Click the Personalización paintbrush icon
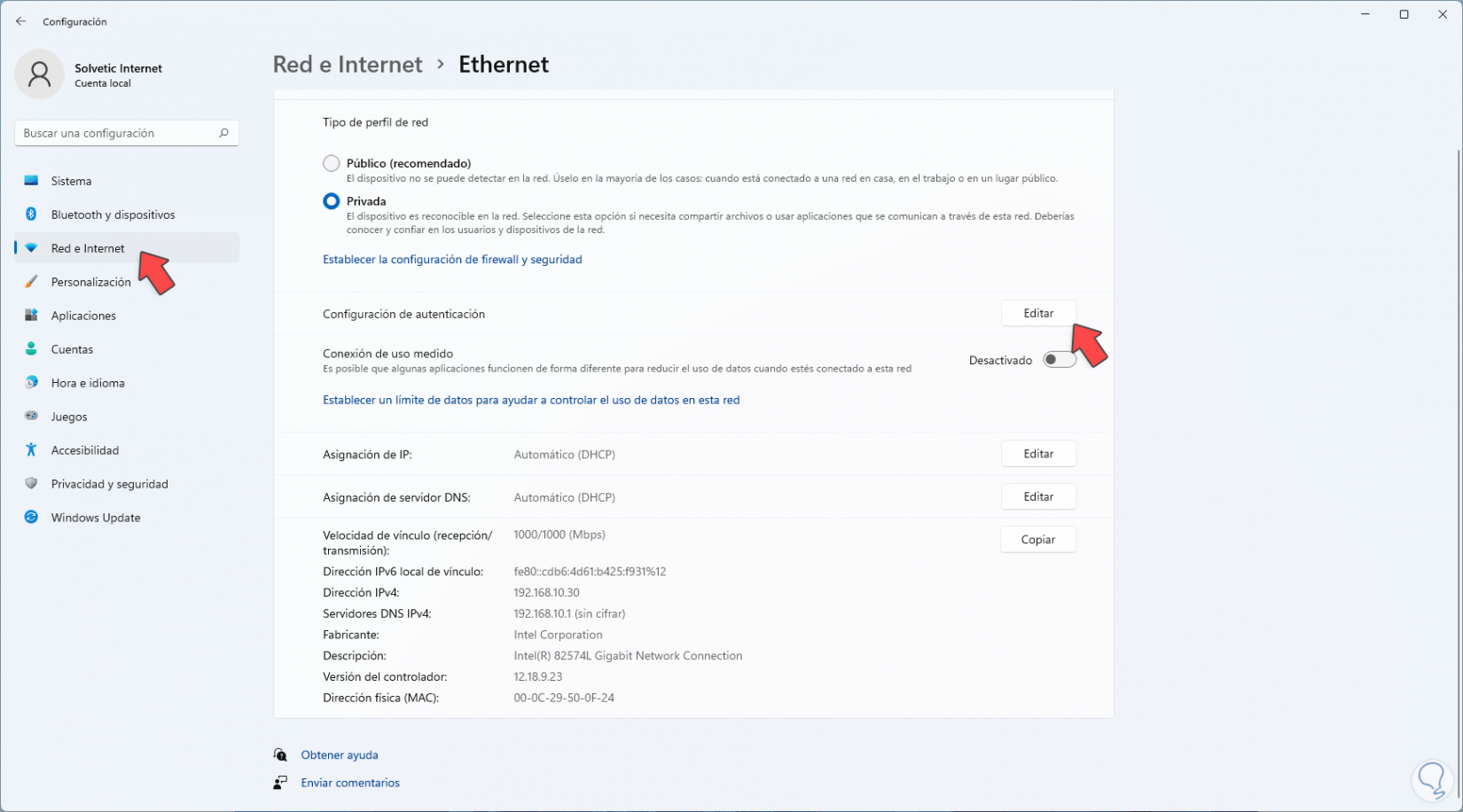This screenshot has height=812, width=1463. pyautogui.click(x=32, y=282)
